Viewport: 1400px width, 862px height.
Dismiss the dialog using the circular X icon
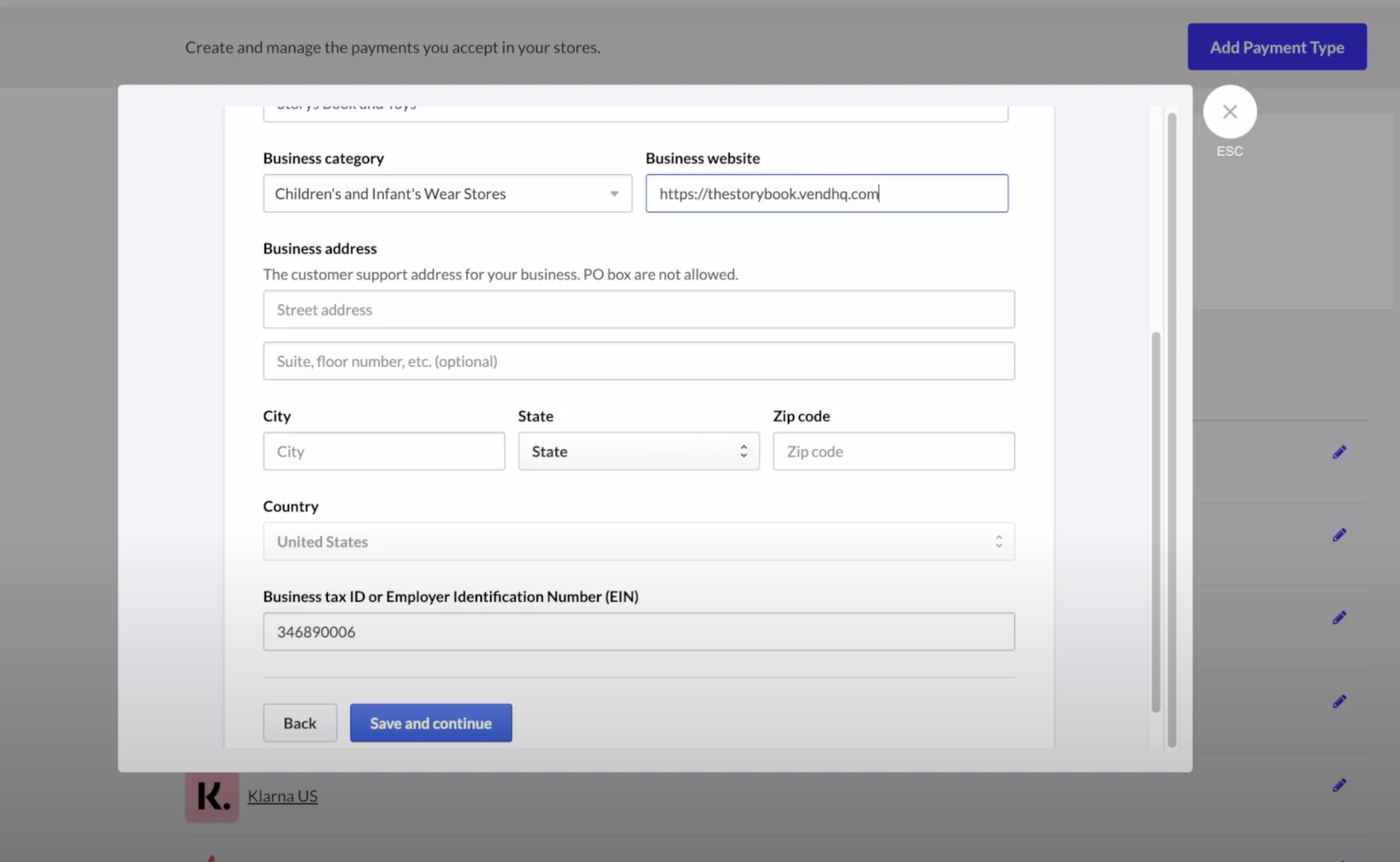tap(1229, 111)
